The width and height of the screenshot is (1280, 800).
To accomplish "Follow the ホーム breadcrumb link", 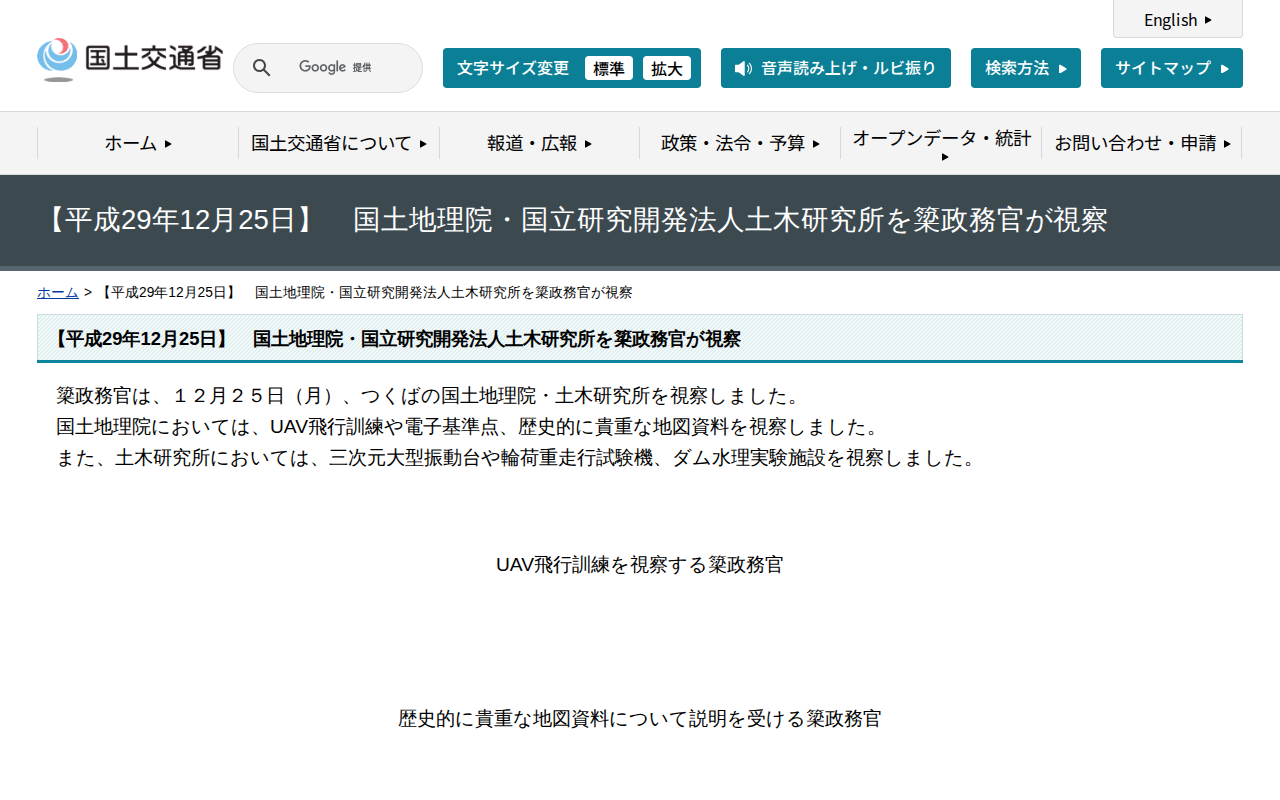I will pyautogui.click(x=57, y=293).
